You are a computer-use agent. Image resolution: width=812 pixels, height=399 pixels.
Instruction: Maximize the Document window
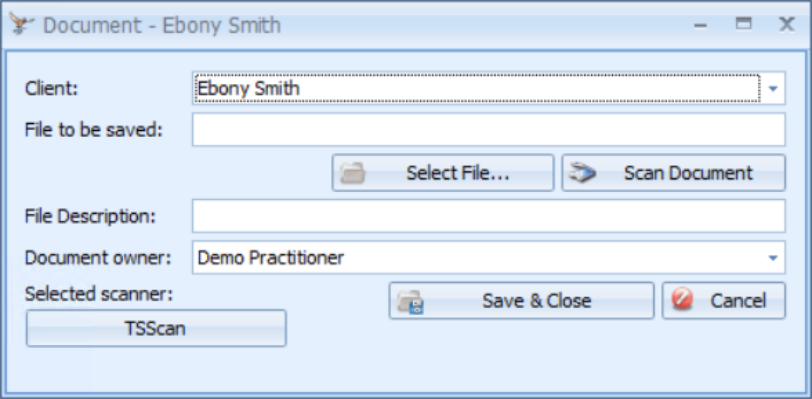(x=744, y=24)
